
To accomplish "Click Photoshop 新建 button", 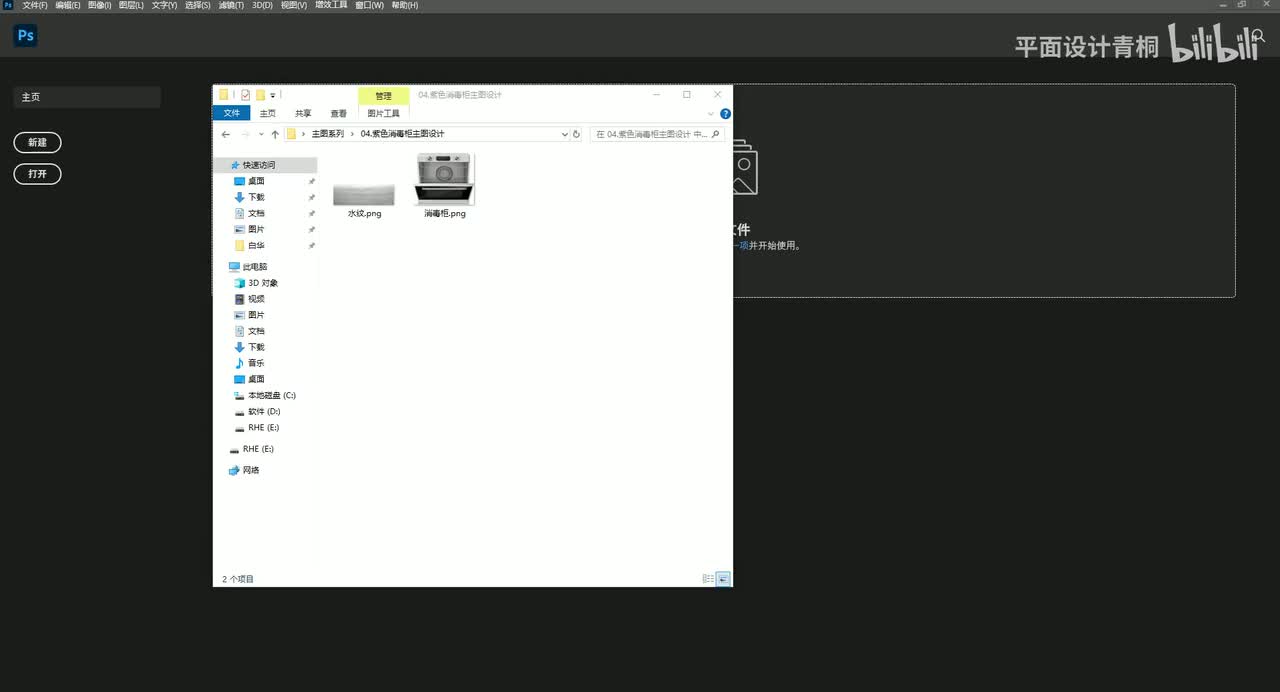I will [37, 143].
